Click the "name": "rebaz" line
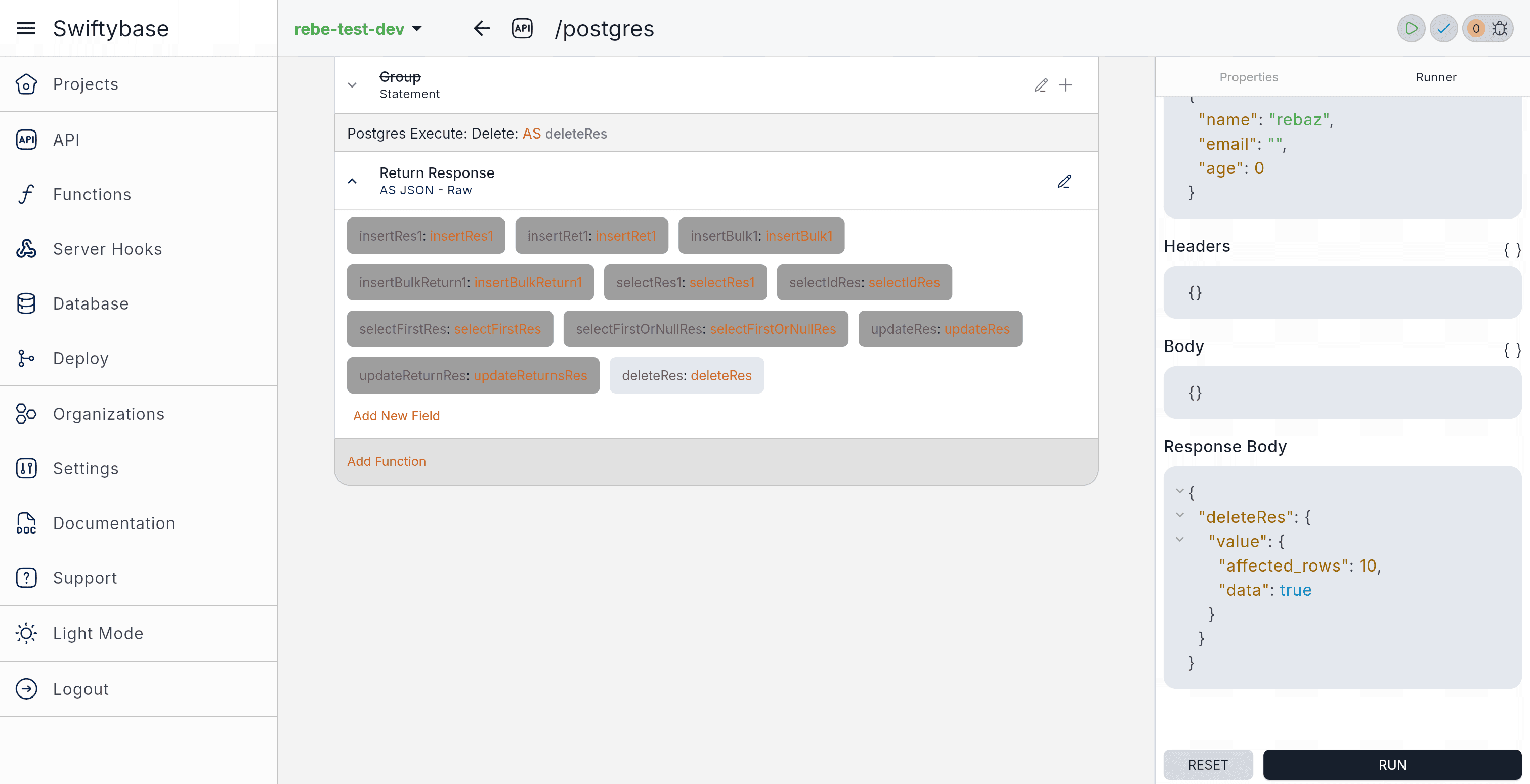Image resolution: width=1530 pixels, height=784 pixels. tap(1266, 120)
